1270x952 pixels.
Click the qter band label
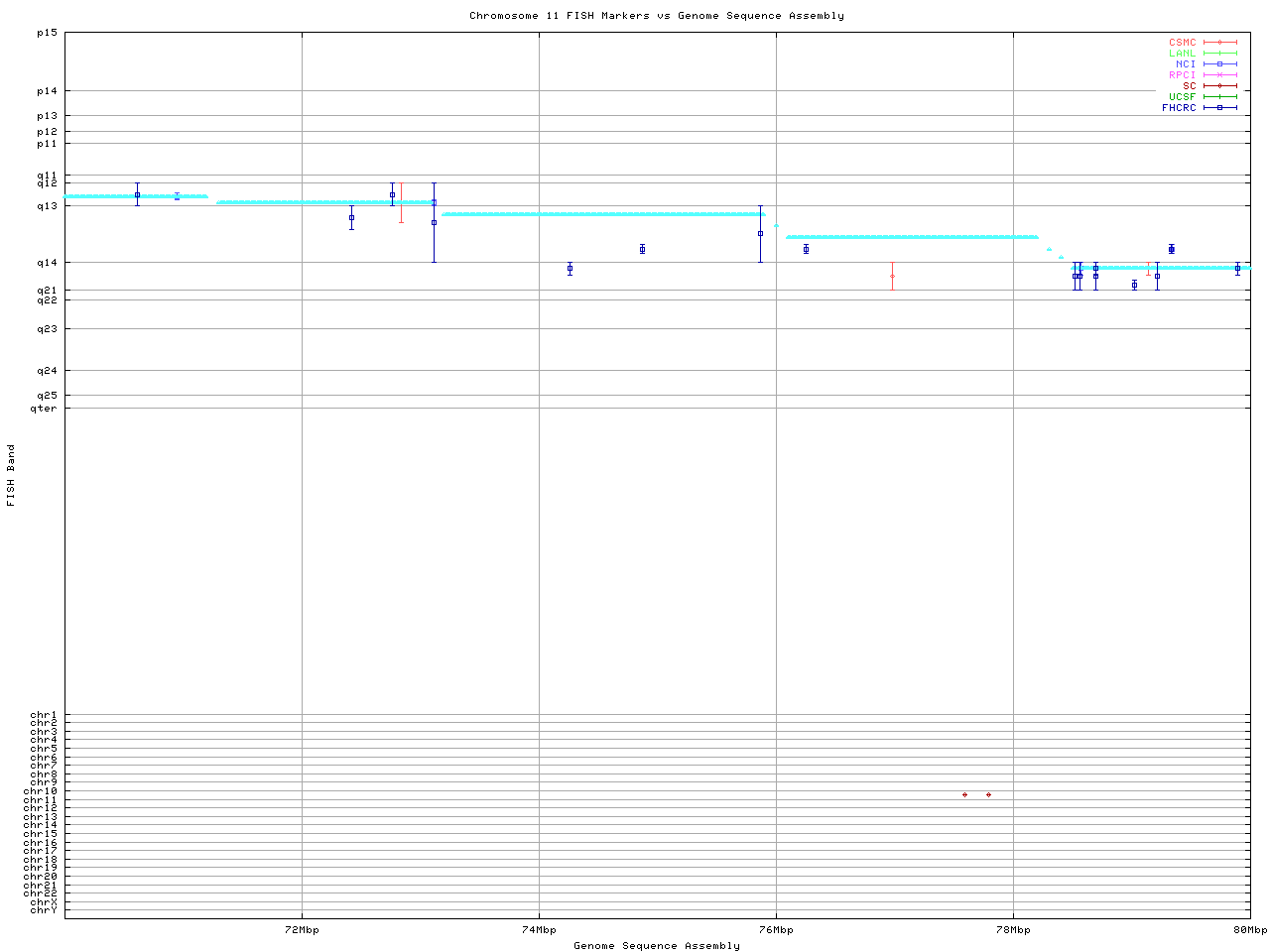pyautogui.click(x=44, y=409)
